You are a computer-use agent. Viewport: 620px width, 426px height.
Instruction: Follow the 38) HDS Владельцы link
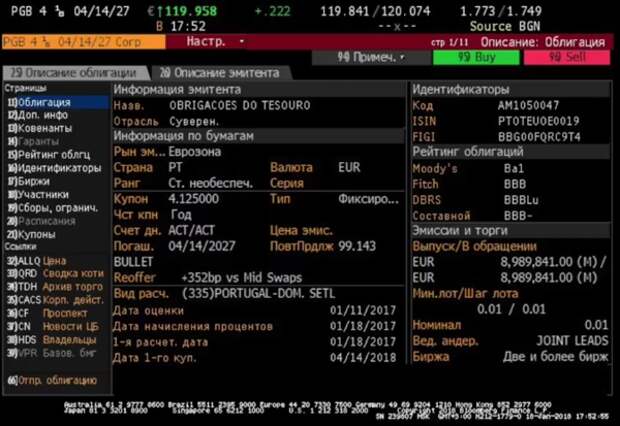52,340
